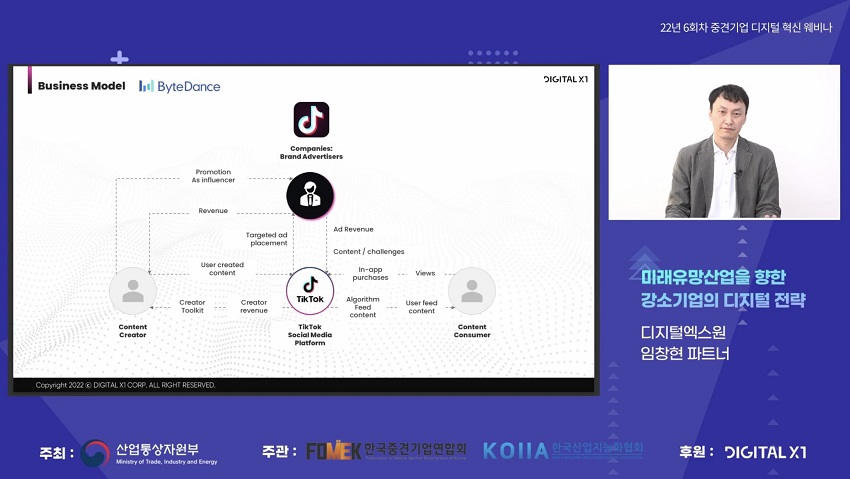Image resolution: width=850 pixels, height=479 pixels.
Task: Click the Content Consumer avatar icon
Action: [x=472, y=291]
